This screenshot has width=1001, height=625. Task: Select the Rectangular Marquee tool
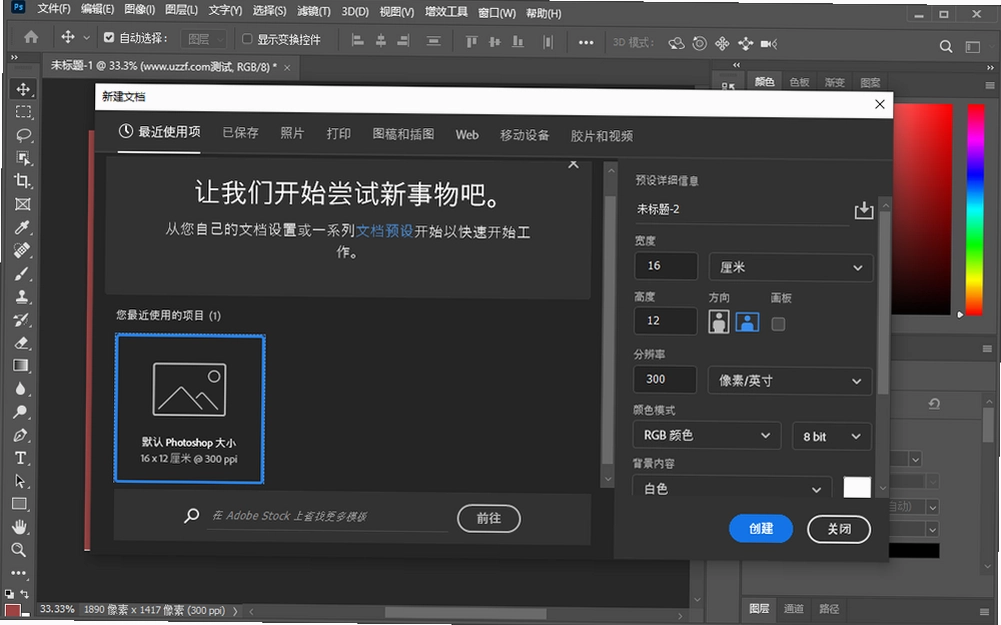(23, 112)
